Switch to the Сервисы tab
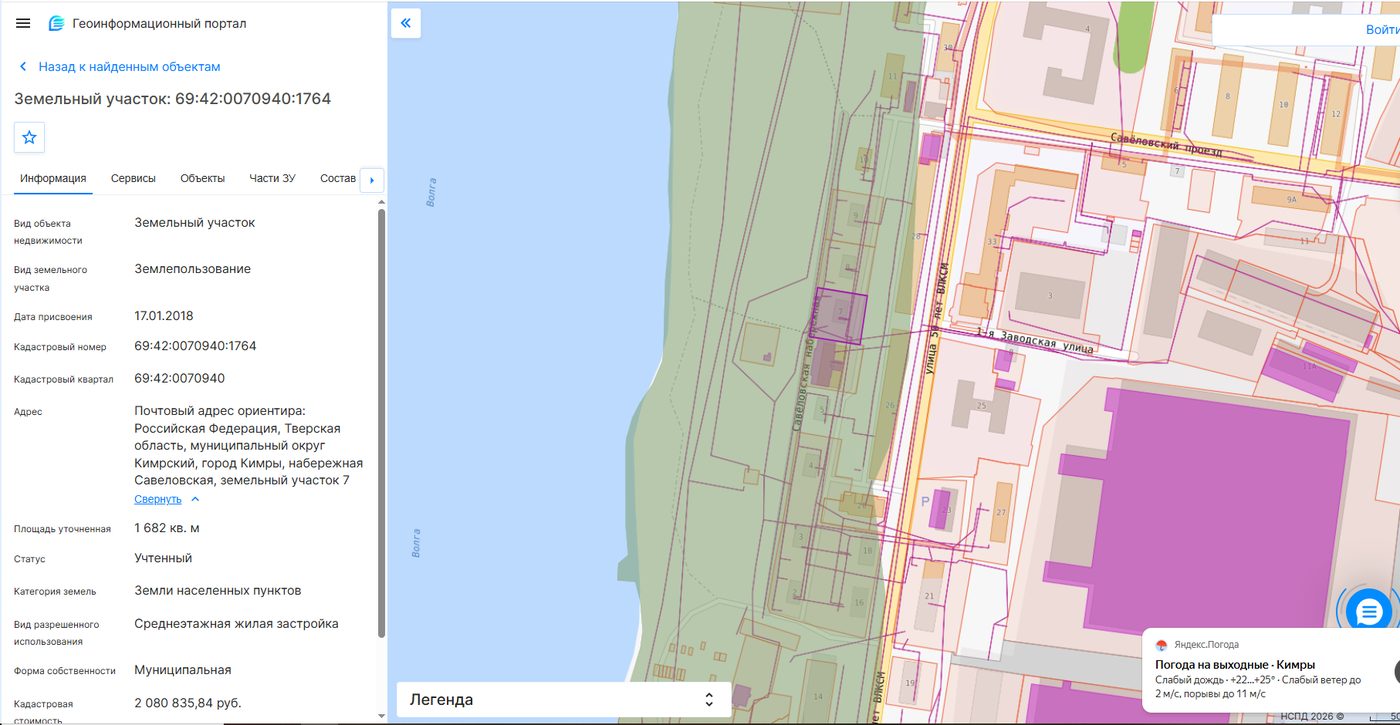This screenshot has height=725, width=1400. click(133, 179)
